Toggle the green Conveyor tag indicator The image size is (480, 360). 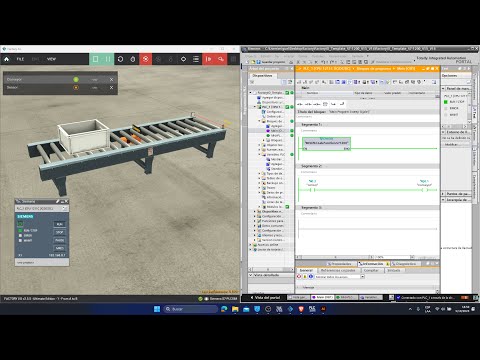(x=76, y=79)
